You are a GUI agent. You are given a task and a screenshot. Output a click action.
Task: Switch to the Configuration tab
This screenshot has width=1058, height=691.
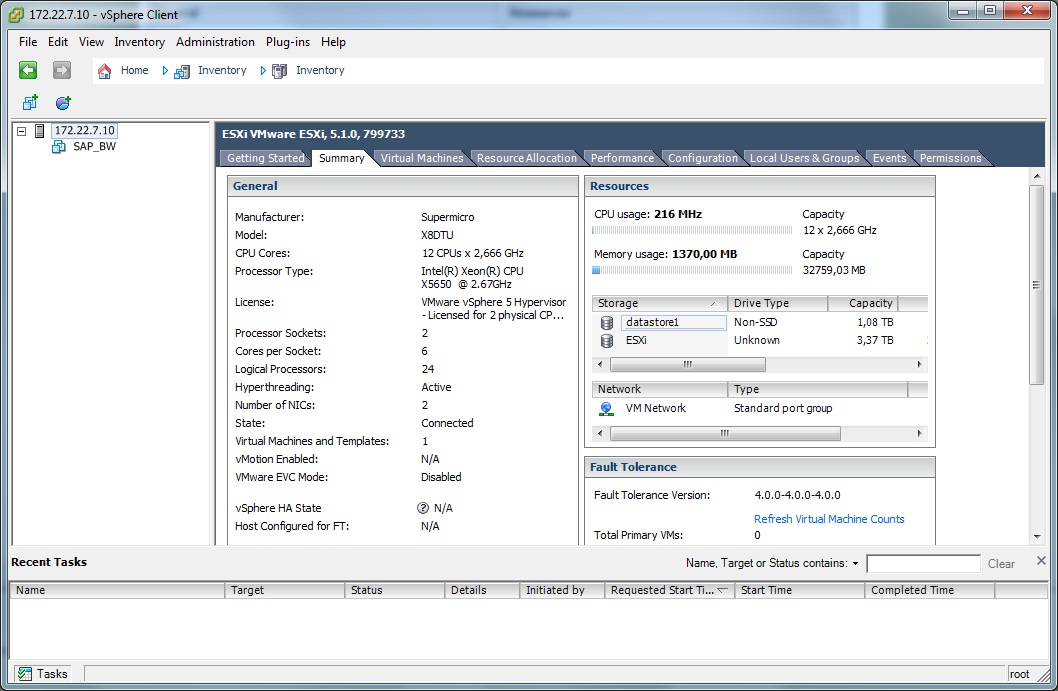point(703,158)
